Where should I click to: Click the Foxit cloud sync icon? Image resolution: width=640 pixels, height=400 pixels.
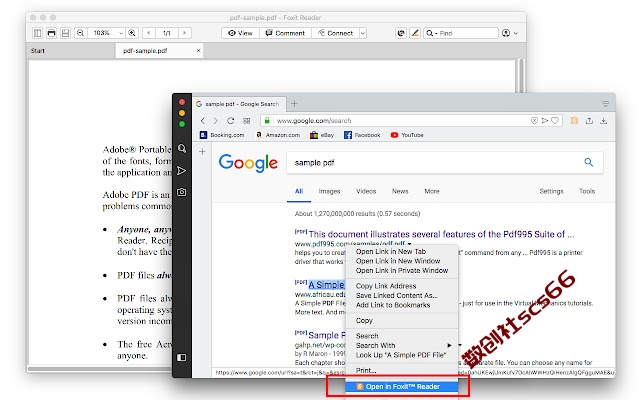pos(401,33)
